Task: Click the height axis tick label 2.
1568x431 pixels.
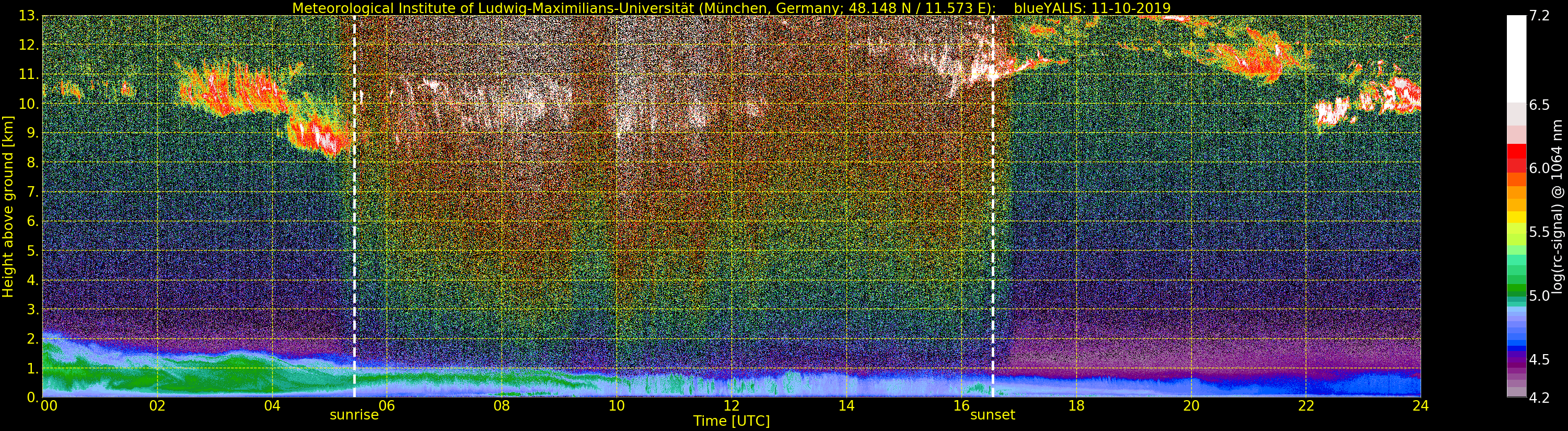Action: pyautogui.click(x=33, y=339)
